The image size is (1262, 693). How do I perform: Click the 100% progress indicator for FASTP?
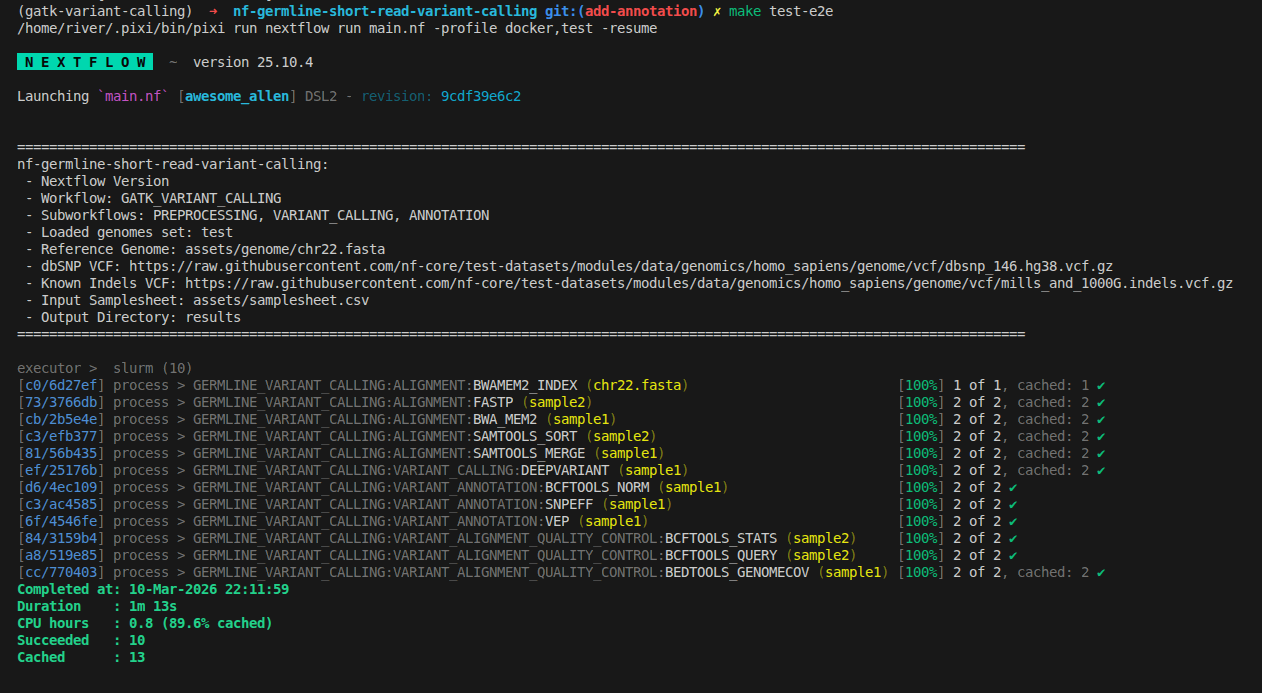(919, 402)
